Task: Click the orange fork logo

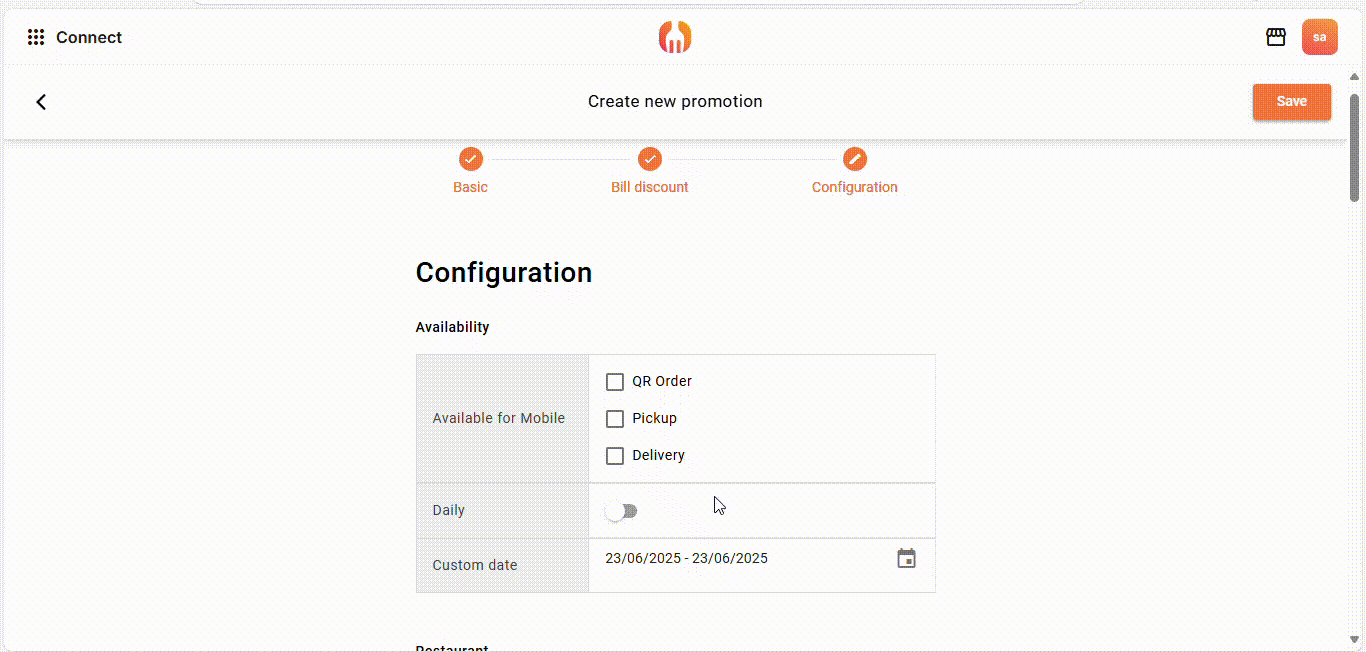Action: 675,38
